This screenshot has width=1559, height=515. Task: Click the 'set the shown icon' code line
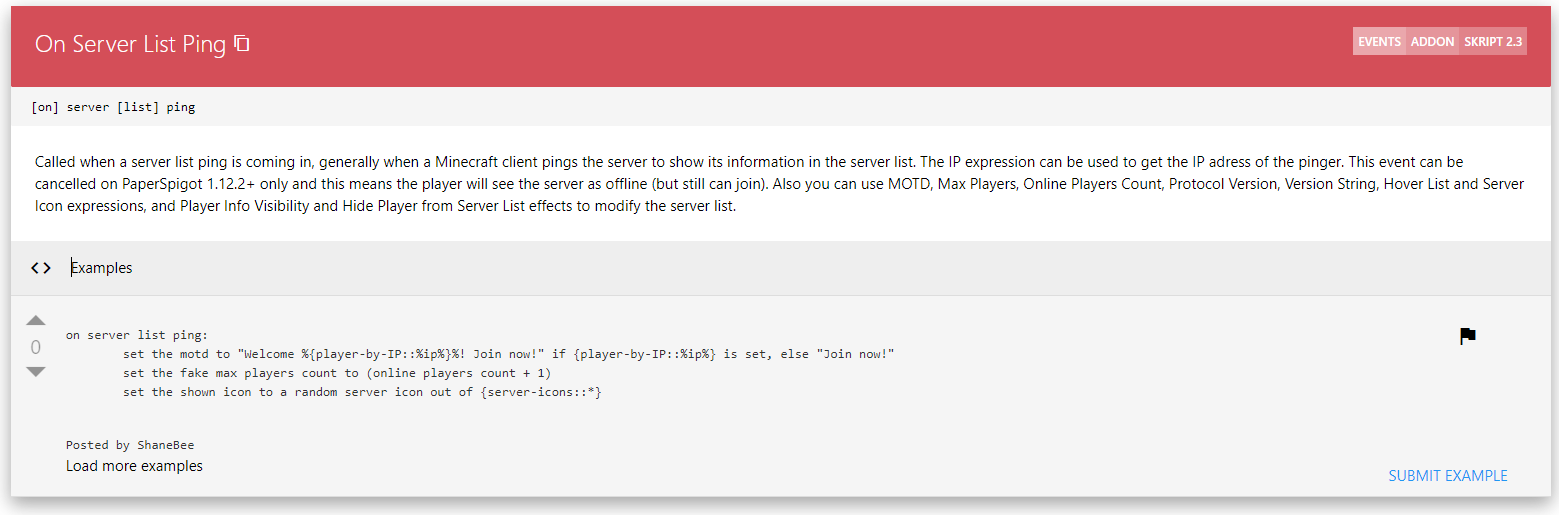coord(362,392)
